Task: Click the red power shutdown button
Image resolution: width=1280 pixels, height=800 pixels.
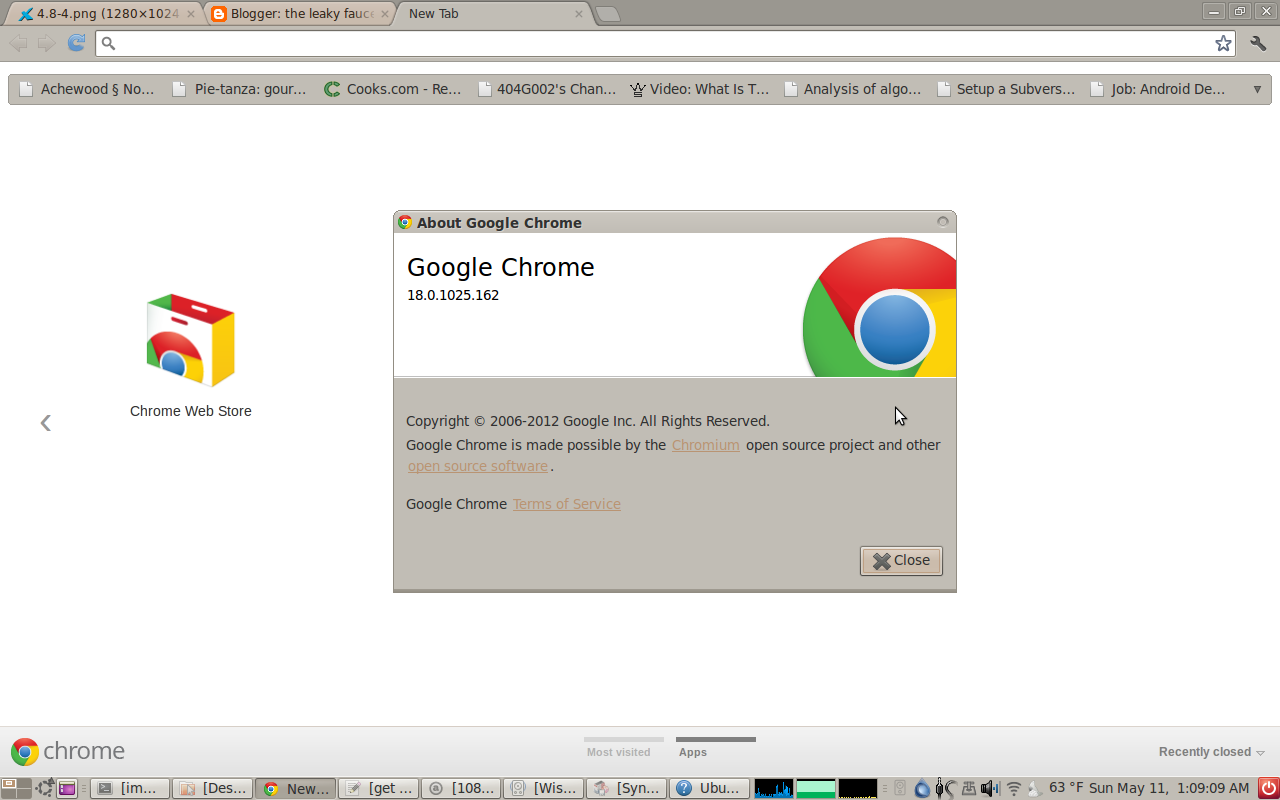Action: pyautogui.click(x=1268, y=788)
